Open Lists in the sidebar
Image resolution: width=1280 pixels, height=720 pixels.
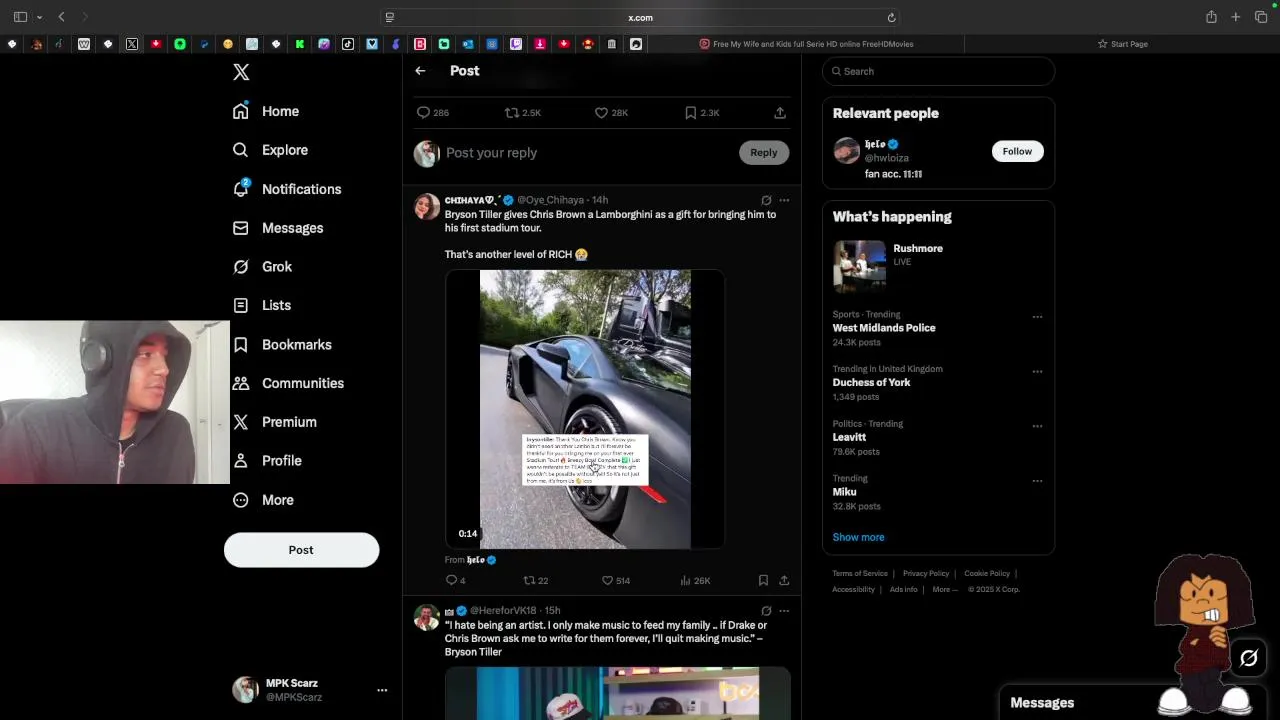point(262,305)
